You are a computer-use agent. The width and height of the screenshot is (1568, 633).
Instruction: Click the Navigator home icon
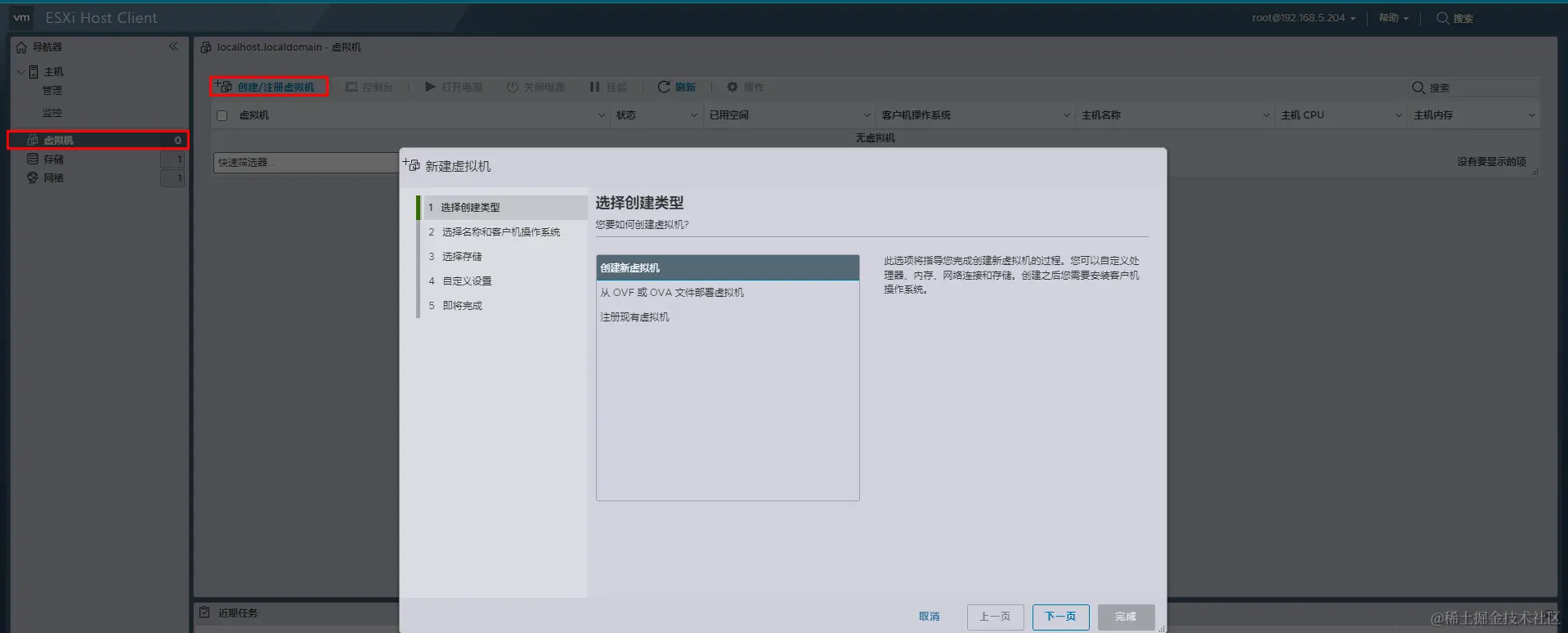pyautogui.click(x=21, y=47)
